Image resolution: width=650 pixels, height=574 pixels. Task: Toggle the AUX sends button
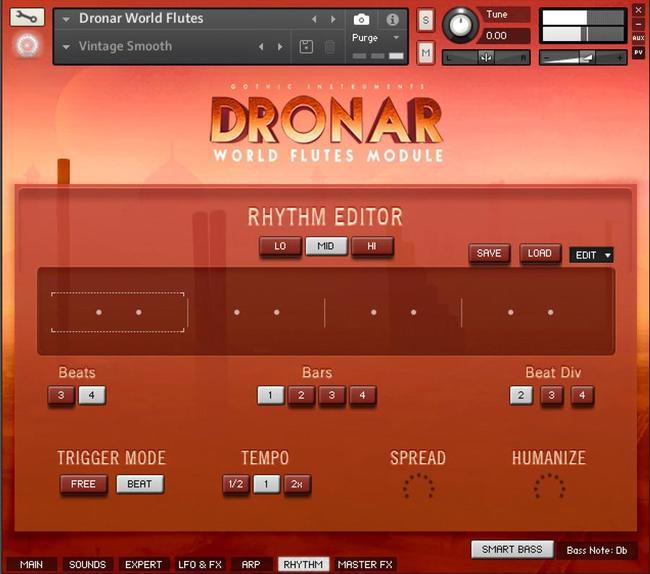(x=638, y=38)
